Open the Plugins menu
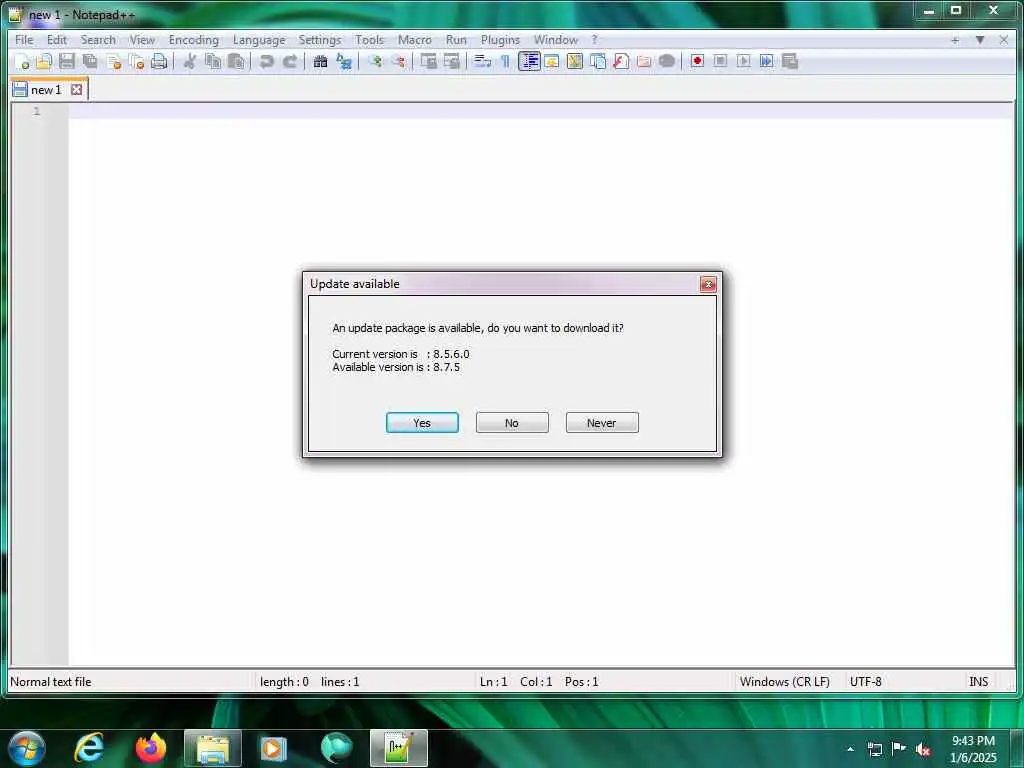This screenshot has height=768, width=1024. [500, 40]
